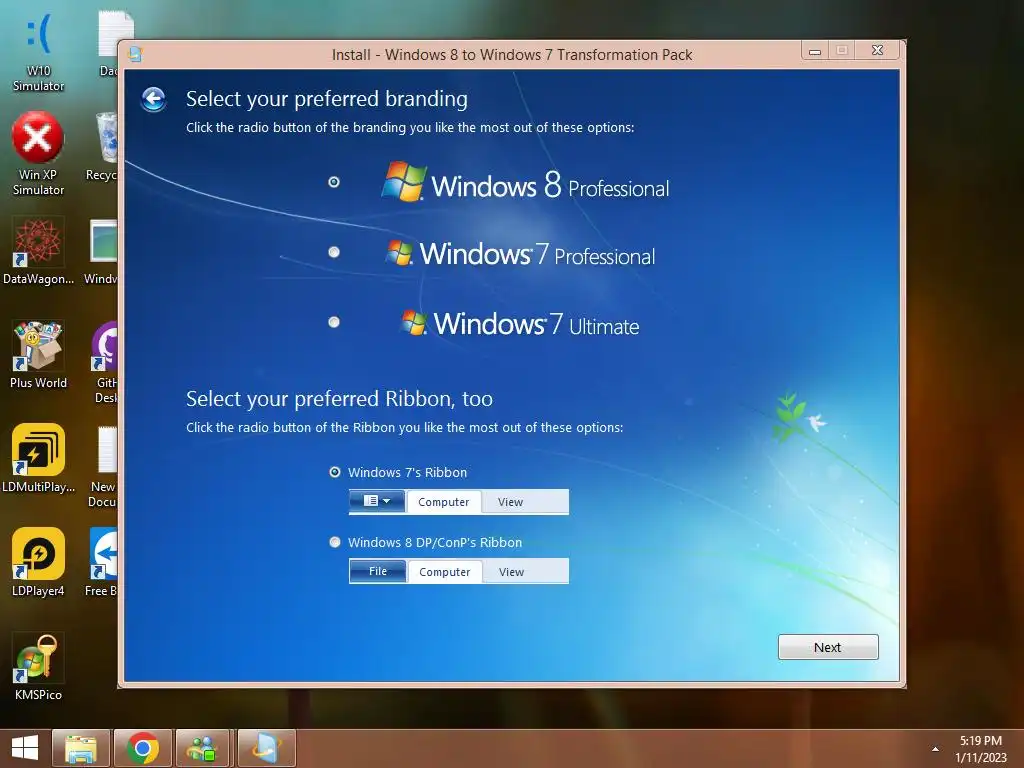Select Windows 7 Ultimate branding radio button
Image resolution: width=1024 pixels, height=768 pixels.
click(x=334, y=322)
